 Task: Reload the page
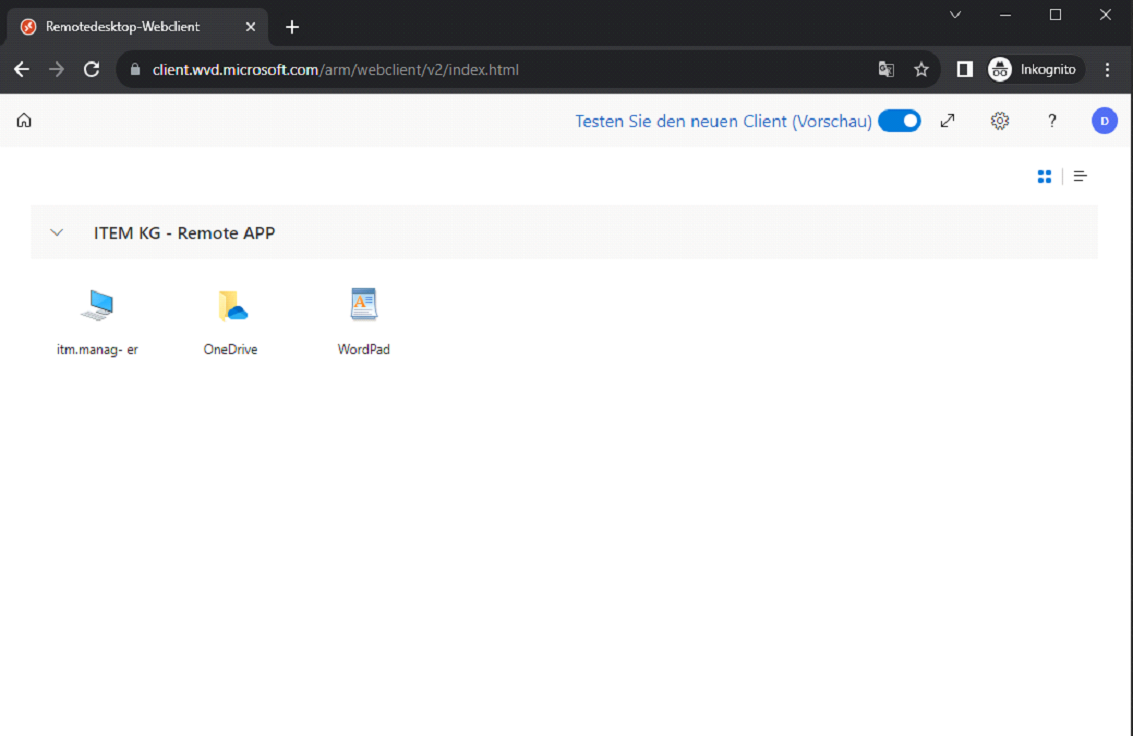91,69
